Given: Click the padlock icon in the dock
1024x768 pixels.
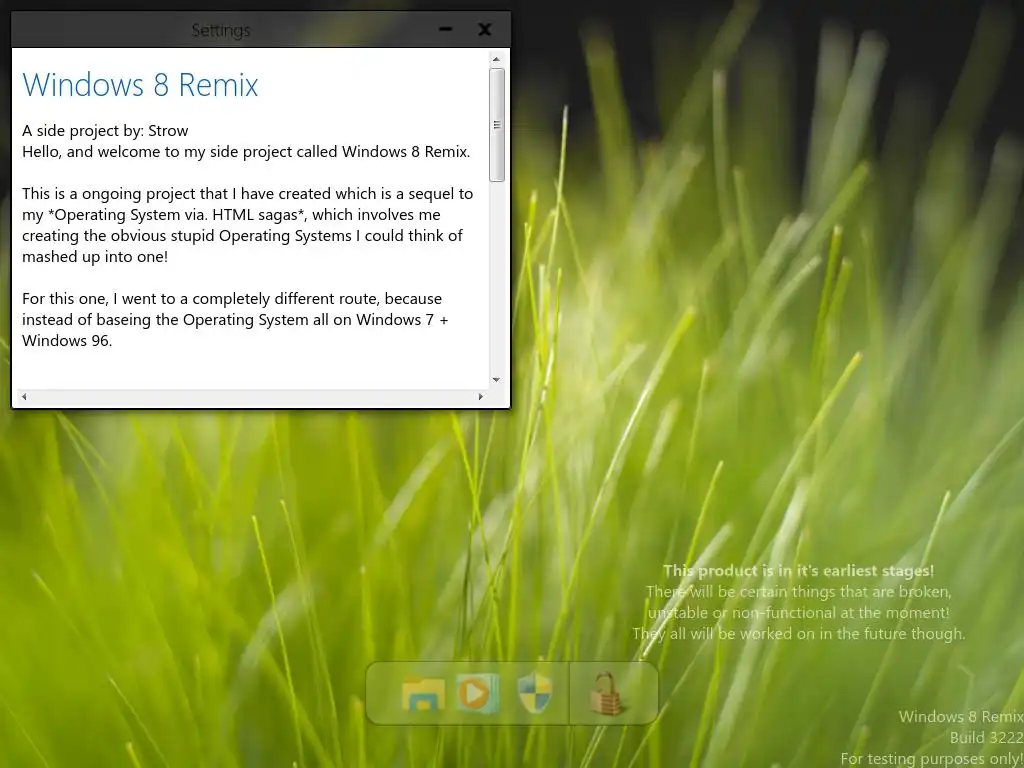Looking at the screenshot, I should [607, 694].
